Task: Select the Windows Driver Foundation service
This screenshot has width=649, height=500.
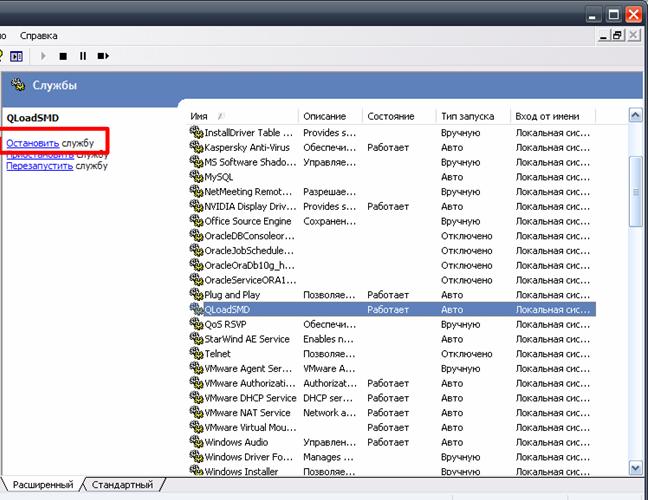Action: 392,457
